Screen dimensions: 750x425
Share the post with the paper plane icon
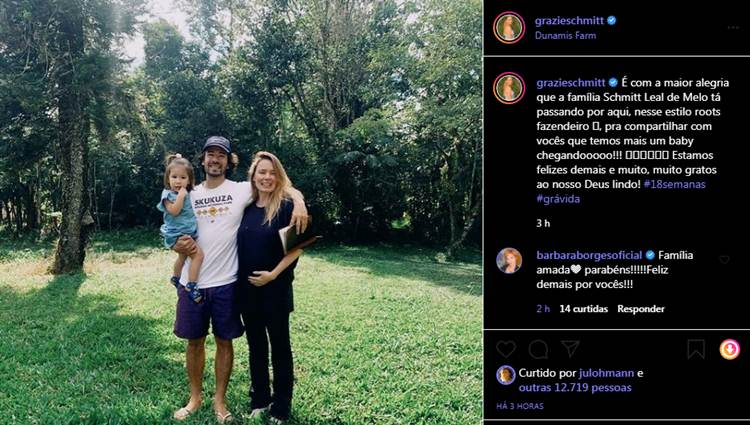[x=570, y=349]
